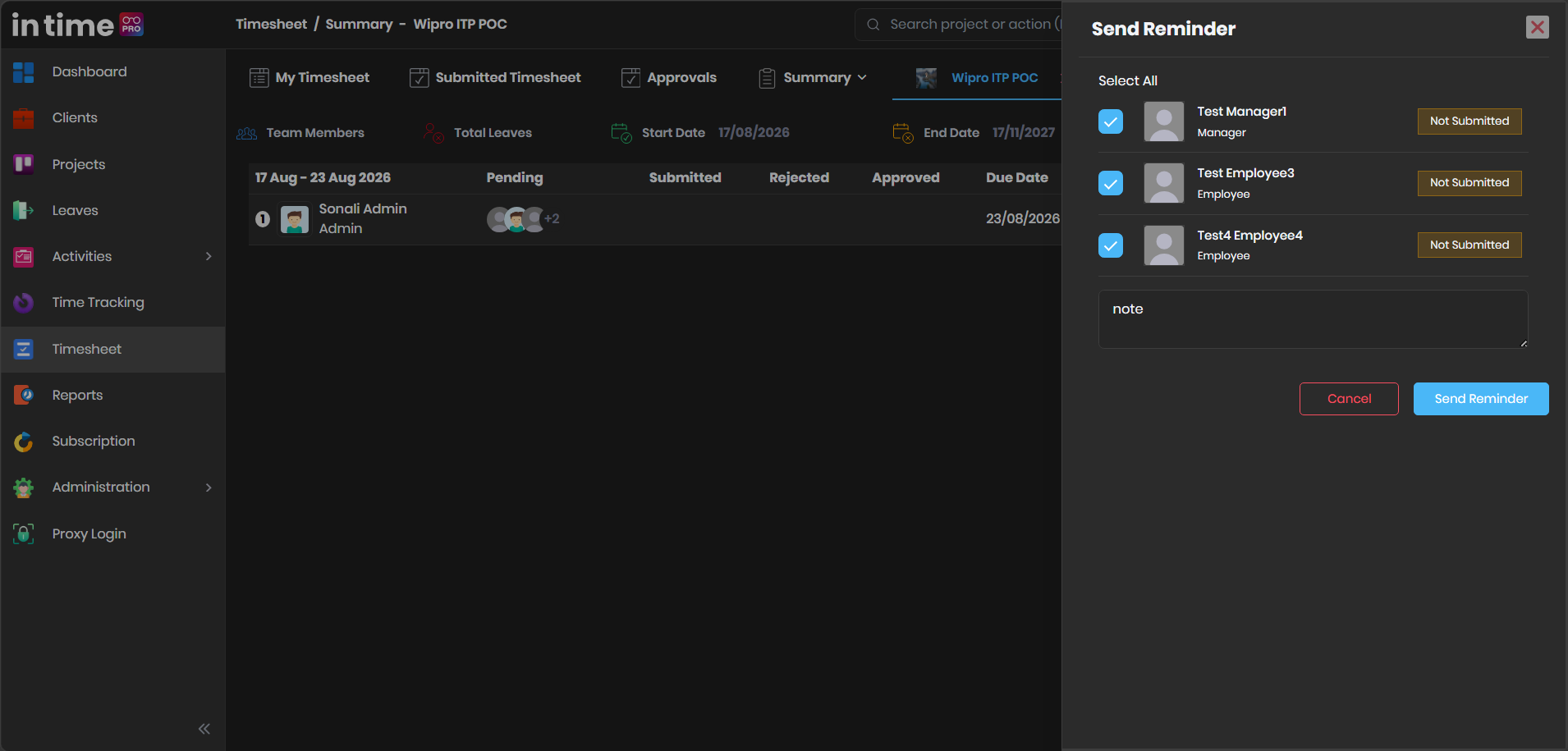Click the Team Members people icon
This screenshot has width=1568, height=751.
pyautogui.click(x=247, y=133)
